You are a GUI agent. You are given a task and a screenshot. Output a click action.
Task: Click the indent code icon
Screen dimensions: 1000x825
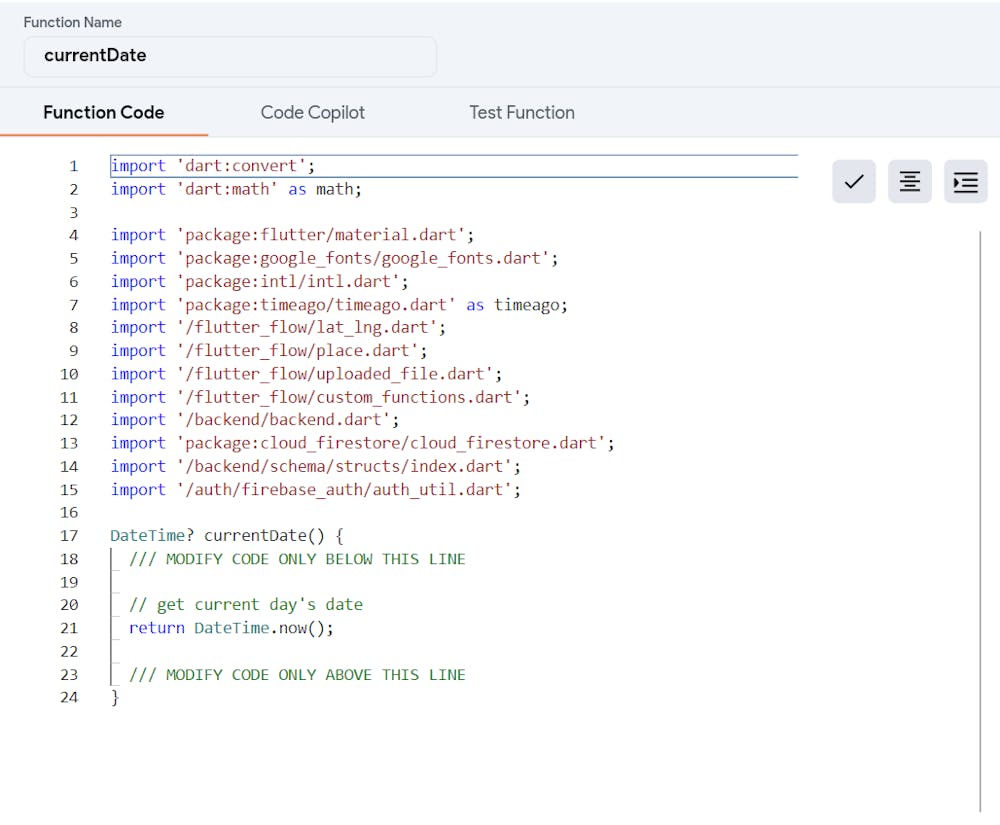click(965, 182)
